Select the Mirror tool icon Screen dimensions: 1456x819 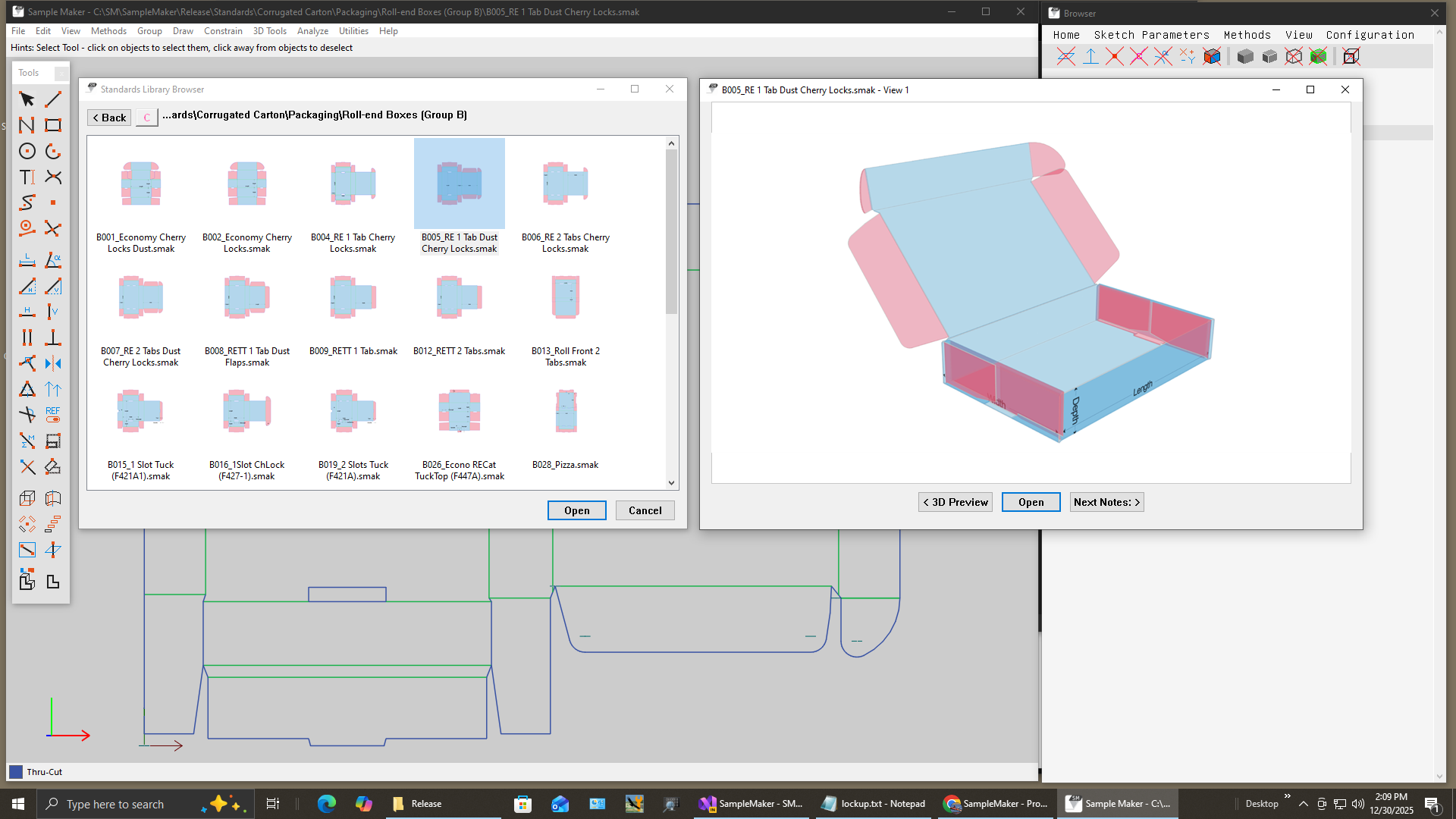[x=53, y=363]
